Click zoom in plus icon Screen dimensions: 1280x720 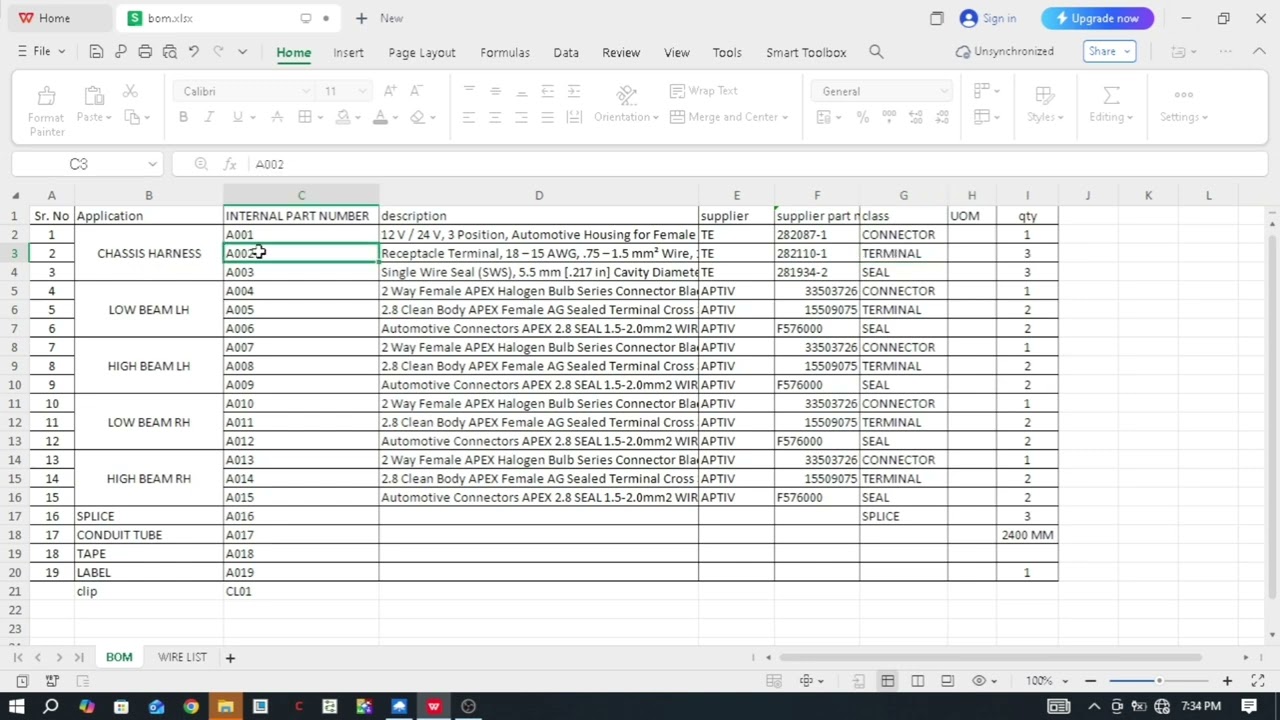point(1227,681)
